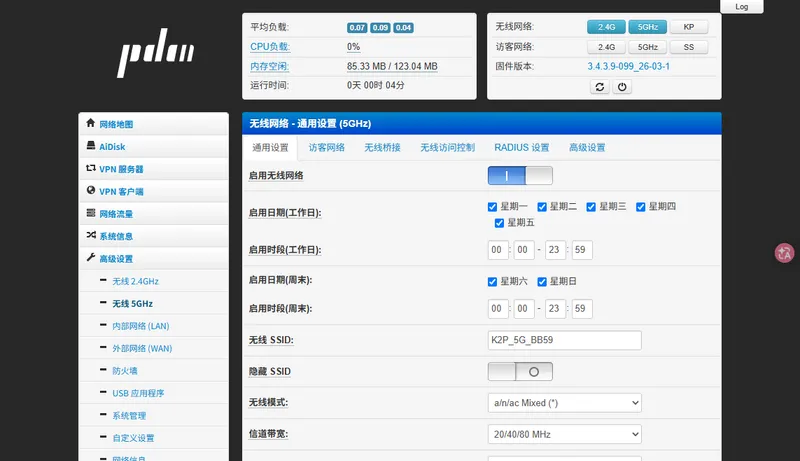Uncheck the 星期六 checkbox
The image size is (800, 461).
coord(492,281)
